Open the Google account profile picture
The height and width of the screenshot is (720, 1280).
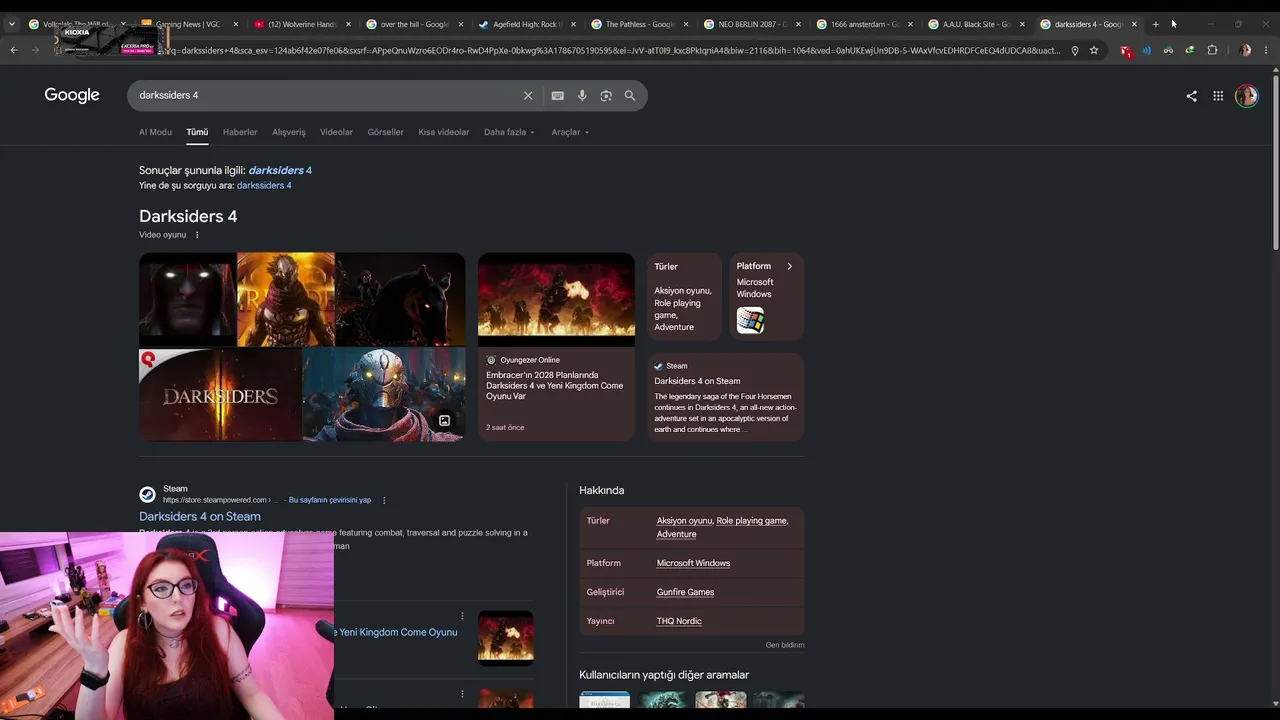[1246, 96]
